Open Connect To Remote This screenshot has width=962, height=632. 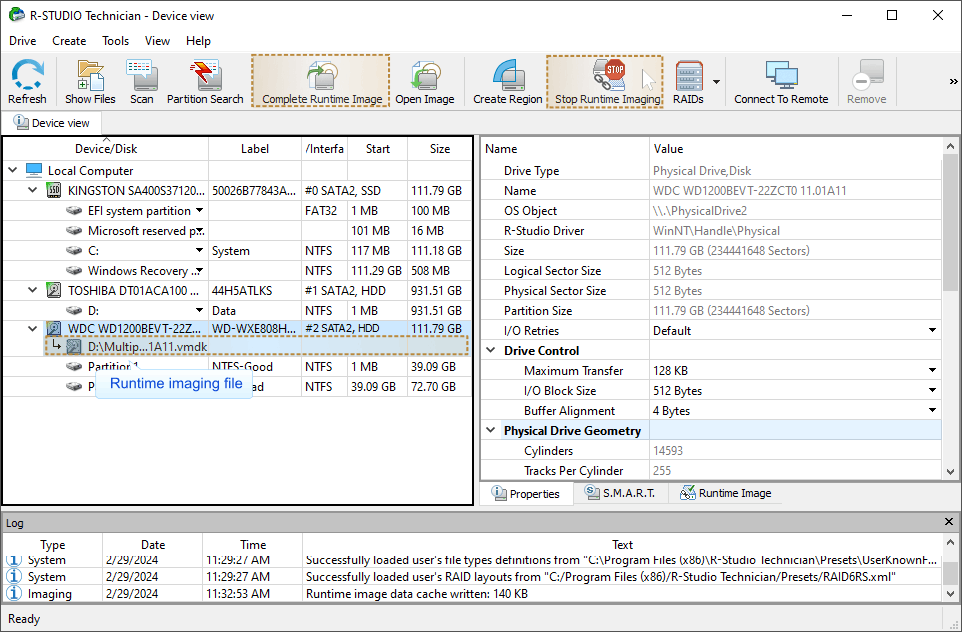click(781, 82)
